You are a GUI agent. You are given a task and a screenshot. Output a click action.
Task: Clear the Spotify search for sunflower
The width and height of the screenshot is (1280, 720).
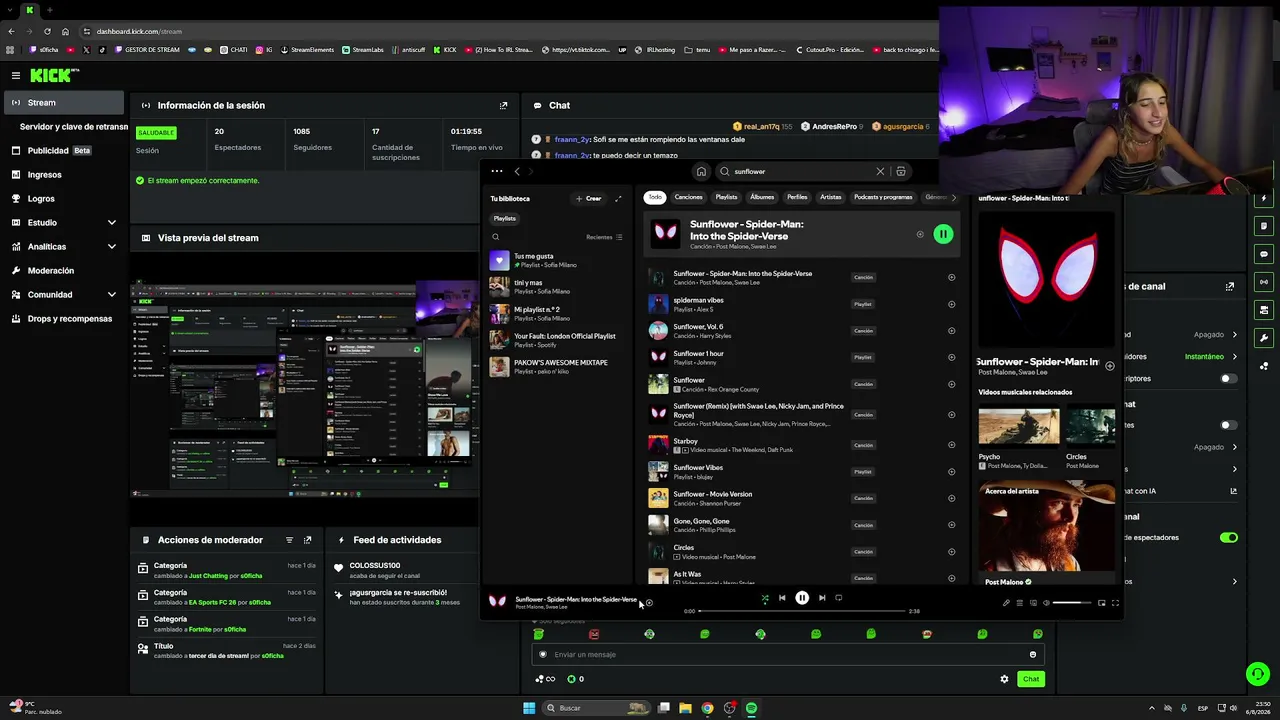[x=880, y=171]
